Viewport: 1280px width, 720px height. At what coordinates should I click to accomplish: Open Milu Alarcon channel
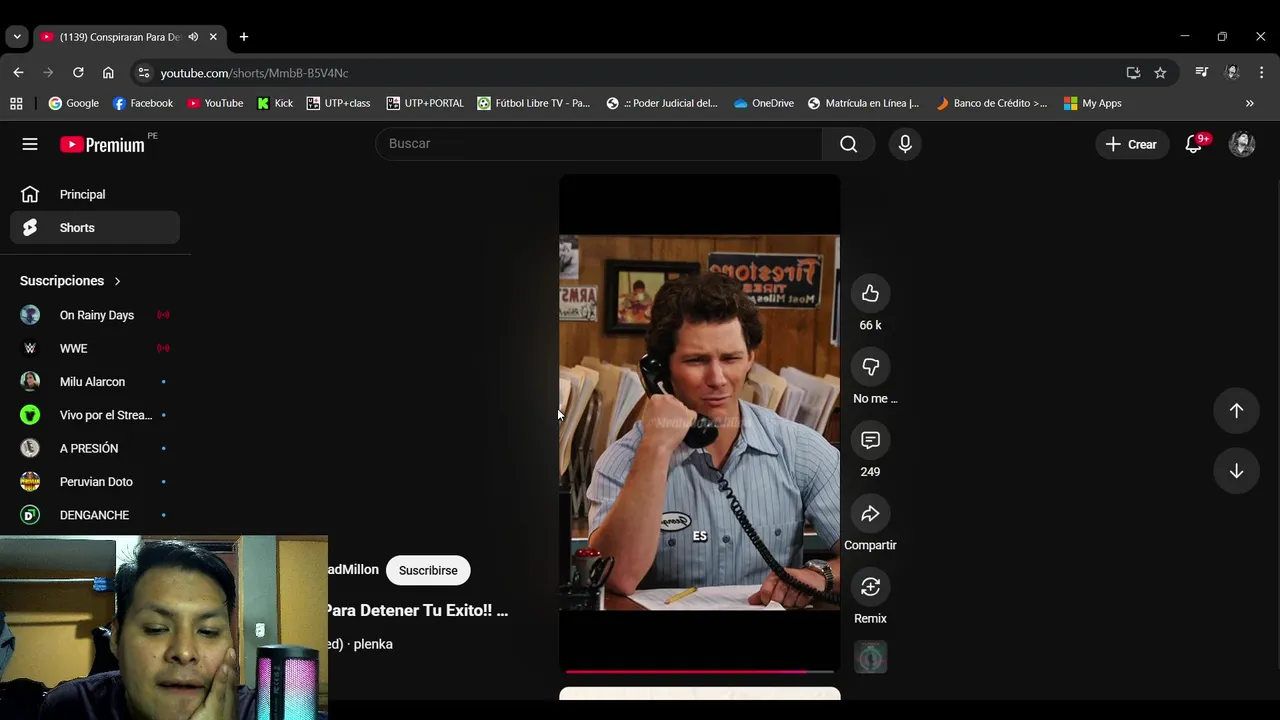(95, 381)
